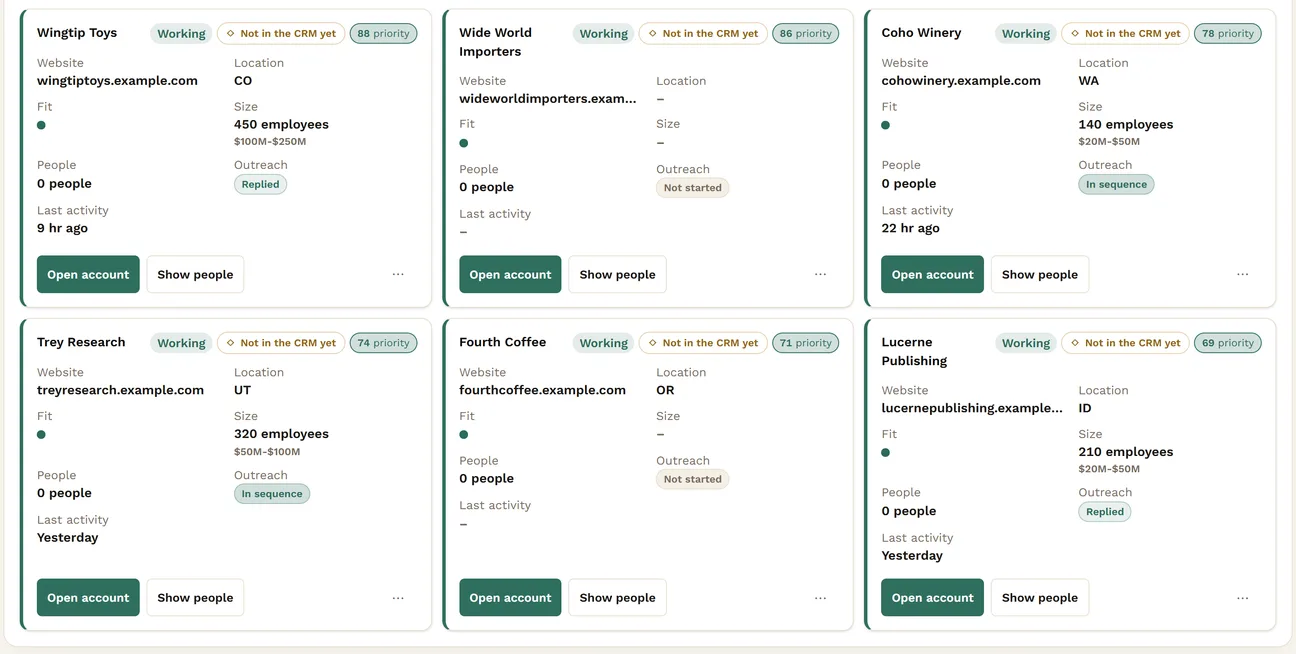Click the Working badge on Coho Winery
Screen dimensions: 1296x654
click(1026, 33)
